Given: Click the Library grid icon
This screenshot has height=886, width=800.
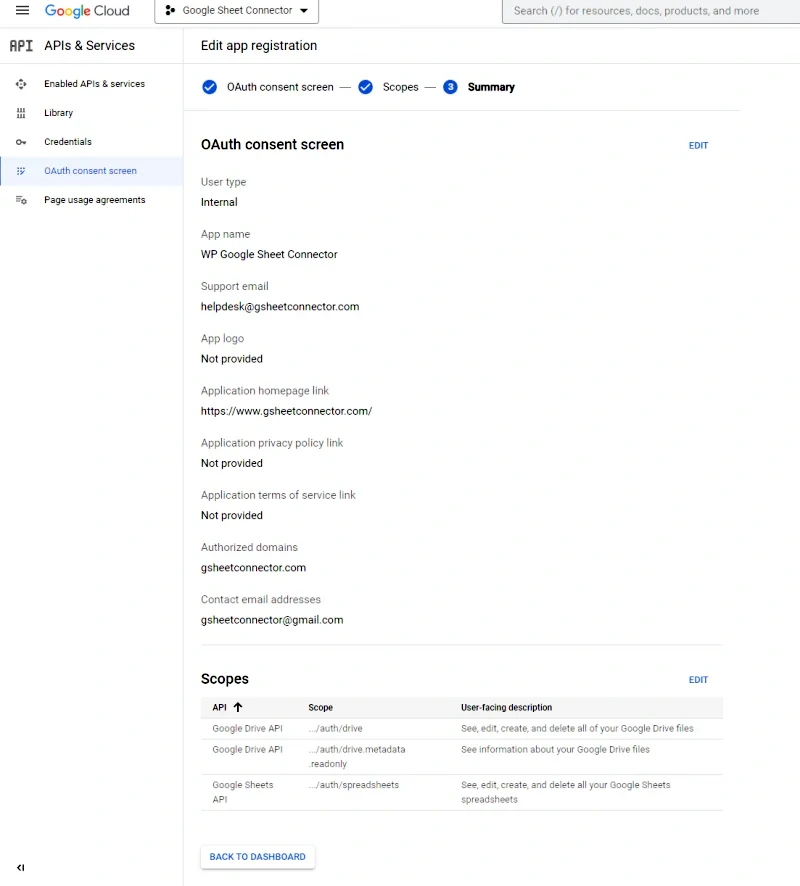Looking at the screenshot, I should pos(21,113).
